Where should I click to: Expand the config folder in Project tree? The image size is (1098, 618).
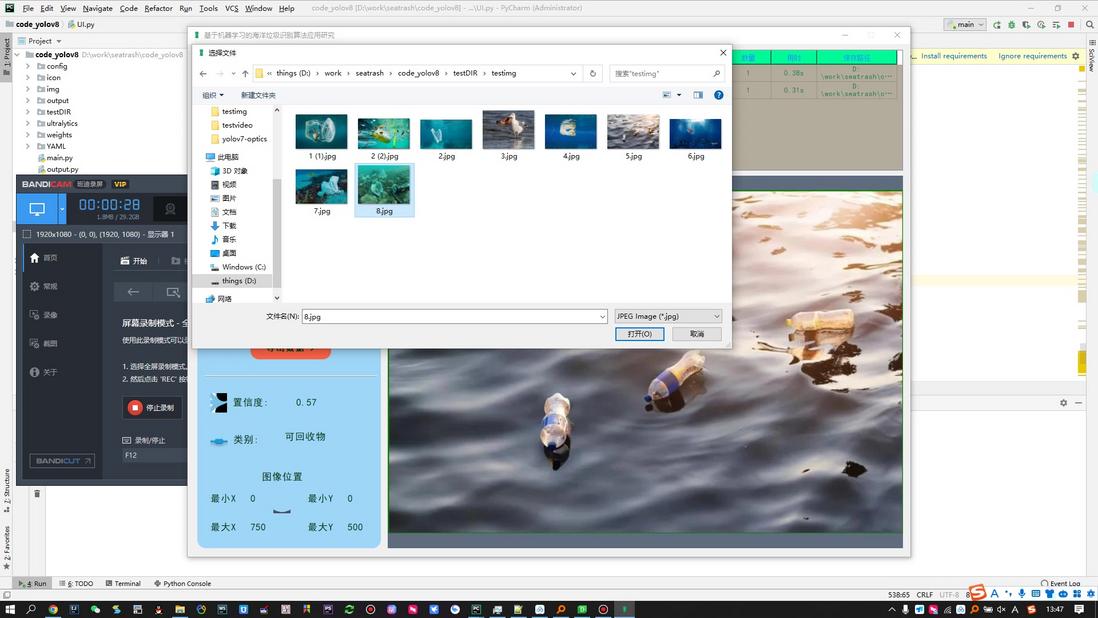coord(28,66)
